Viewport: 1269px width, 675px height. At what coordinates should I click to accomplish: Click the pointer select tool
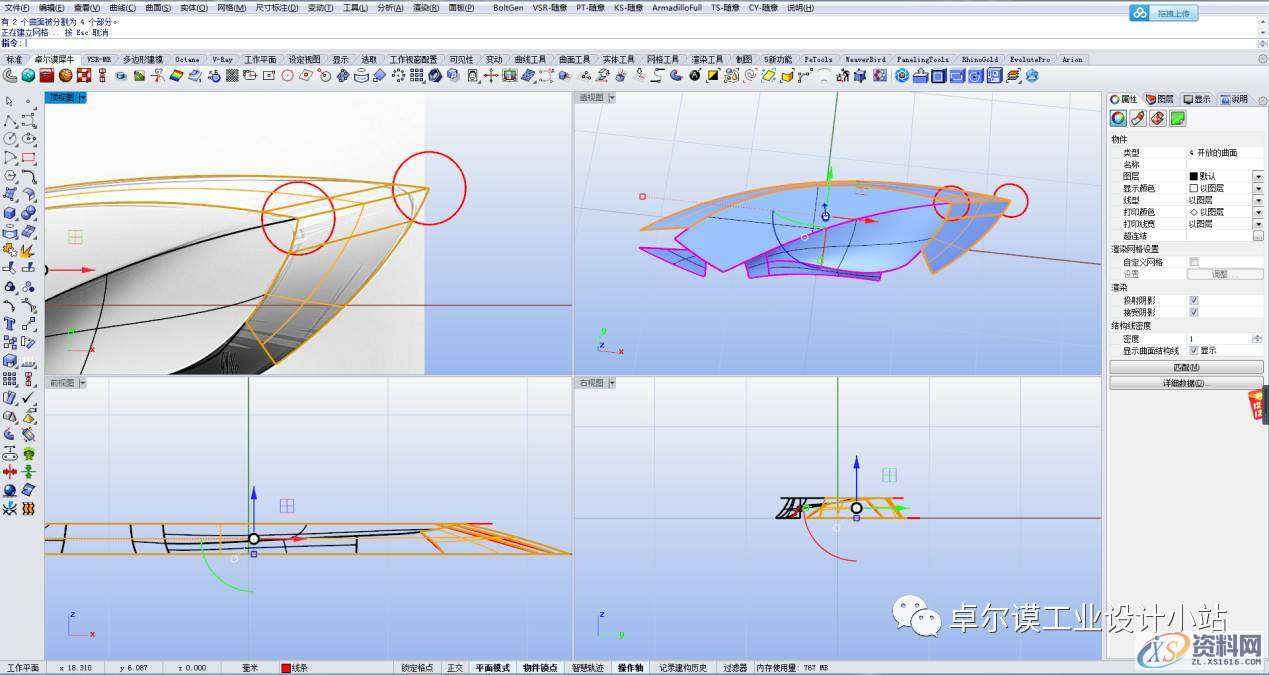(10, 101)
